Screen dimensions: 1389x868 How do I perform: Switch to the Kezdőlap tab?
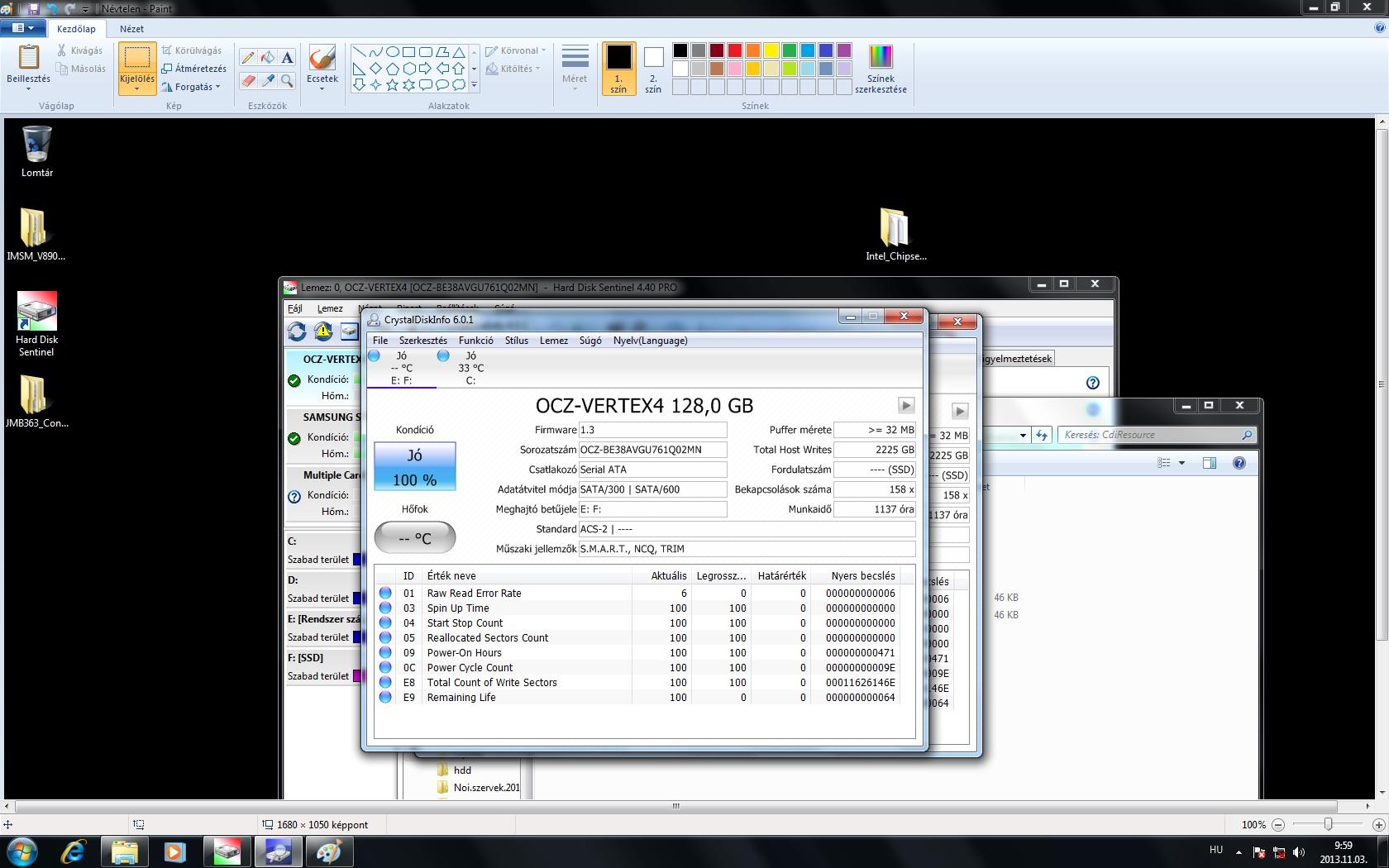(76, 29)
